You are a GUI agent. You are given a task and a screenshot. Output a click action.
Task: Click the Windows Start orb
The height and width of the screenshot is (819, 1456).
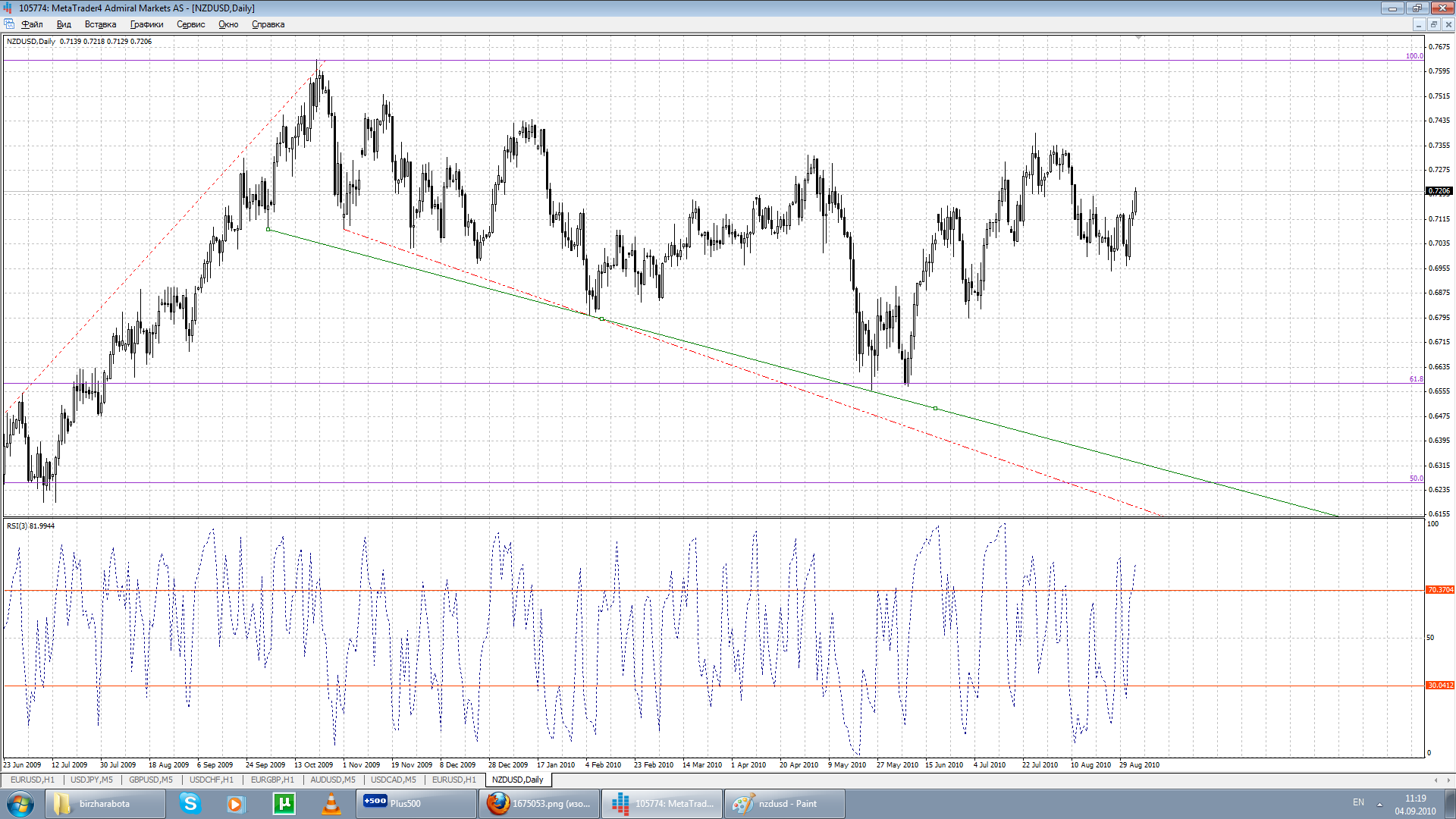[20, 803]
